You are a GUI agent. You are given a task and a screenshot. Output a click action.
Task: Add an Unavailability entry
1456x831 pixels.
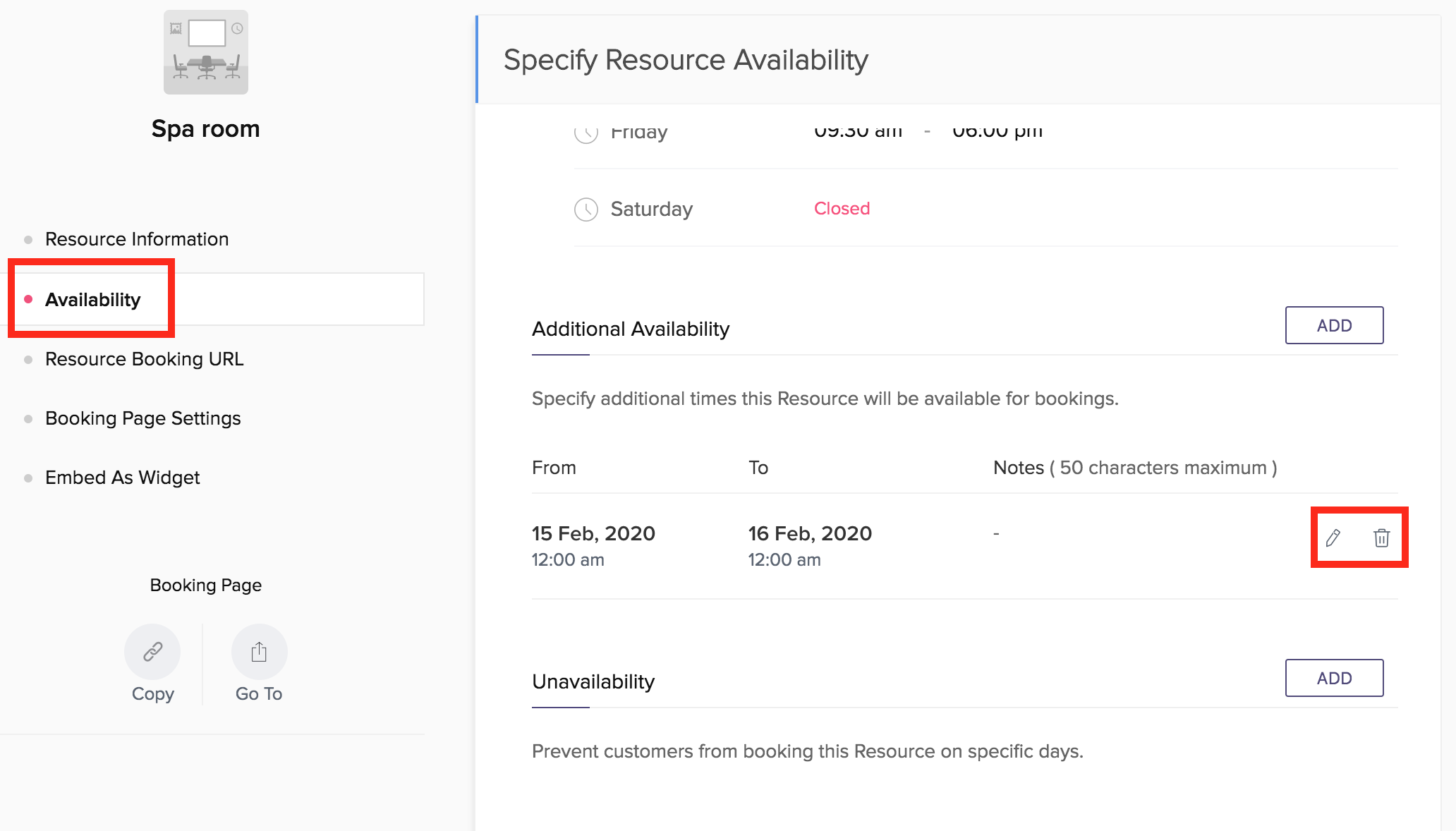click(x=1333, y=678)
